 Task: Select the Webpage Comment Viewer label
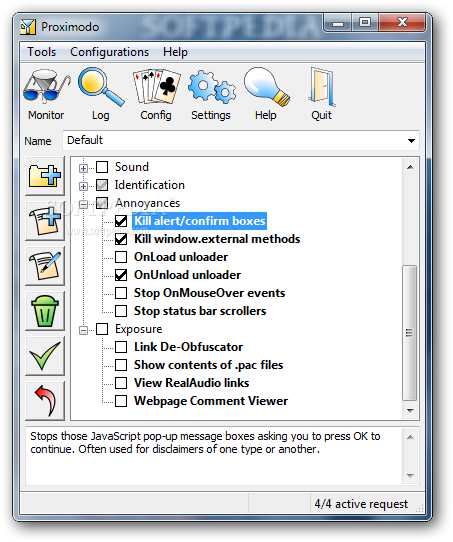[x=211, y=401]
